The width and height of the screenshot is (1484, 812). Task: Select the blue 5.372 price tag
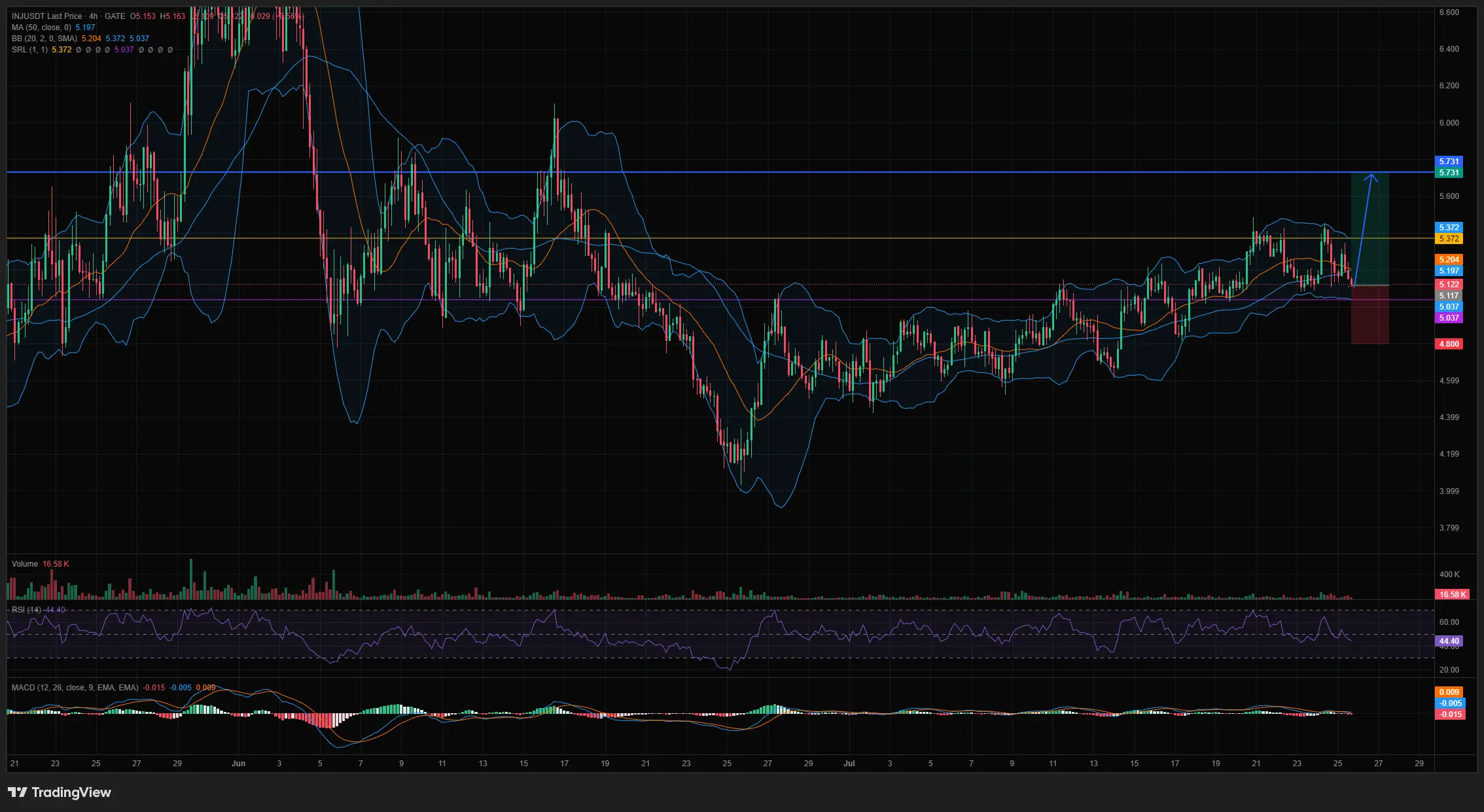point(1449,228)
